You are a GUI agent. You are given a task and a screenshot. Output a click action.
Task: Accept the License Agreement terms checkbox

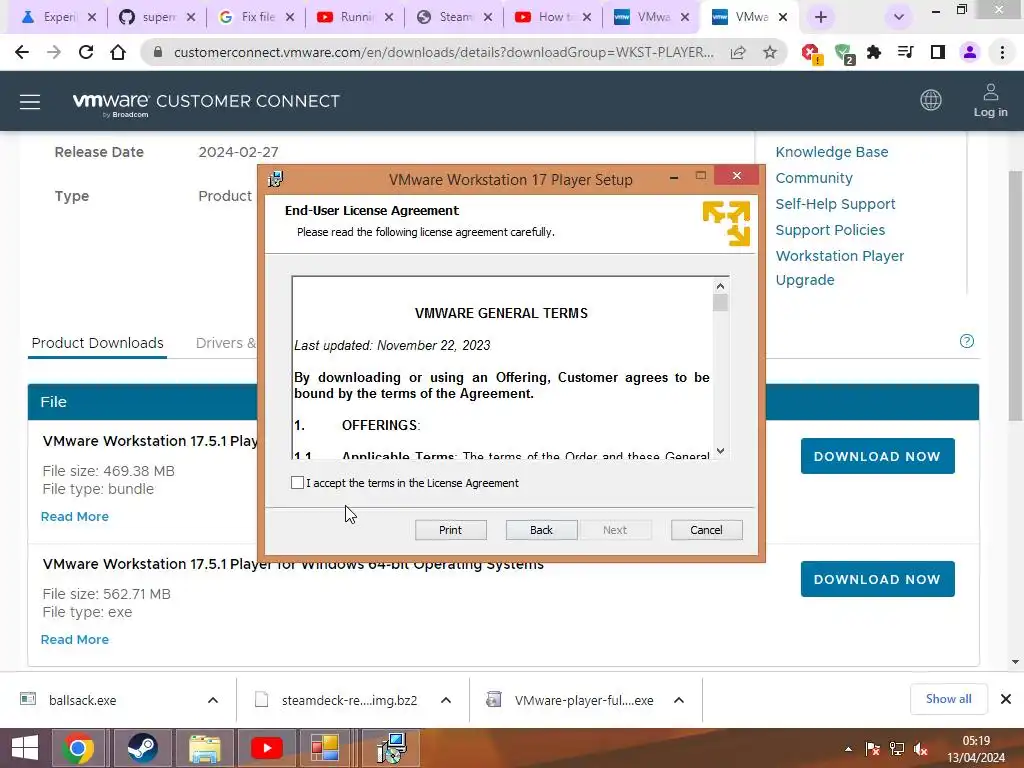coord(297,483)
